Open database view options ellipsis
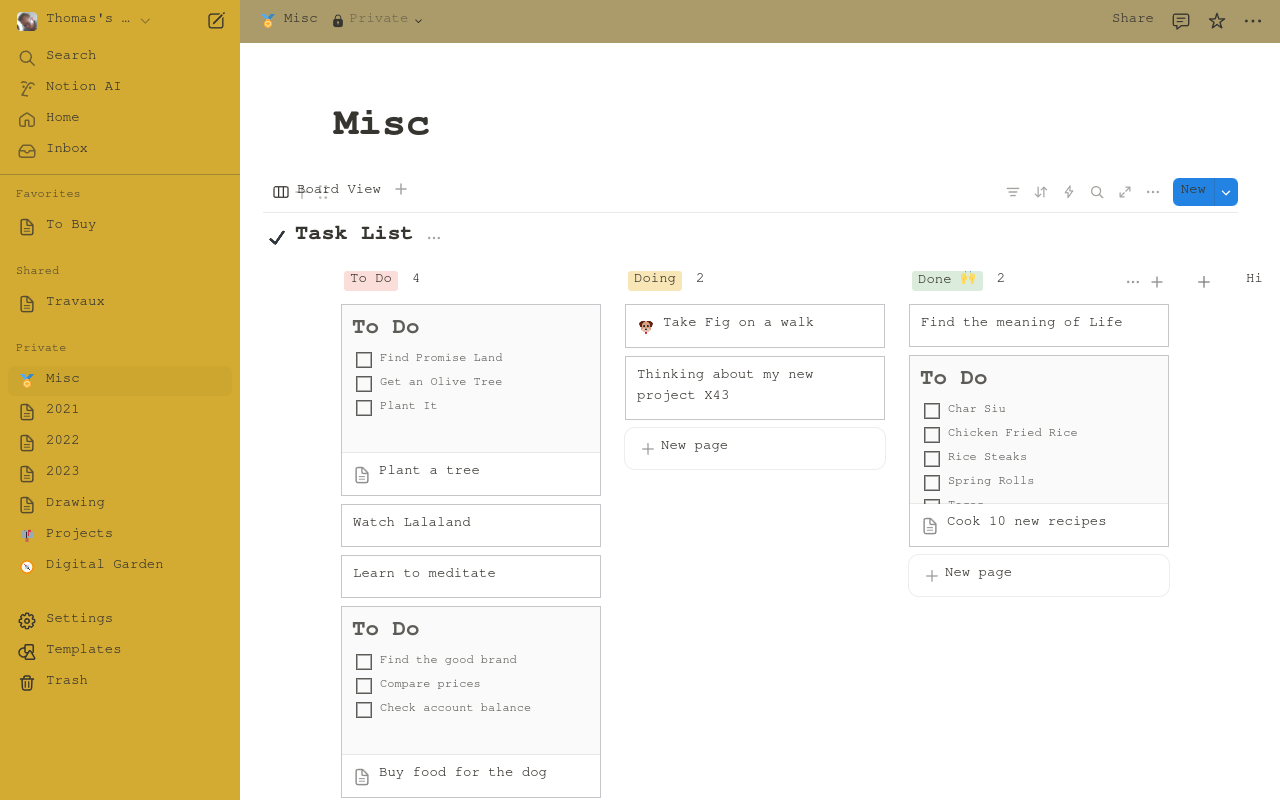The height and width of the screenshot is (800, 1280). (x=1153, y=192)
